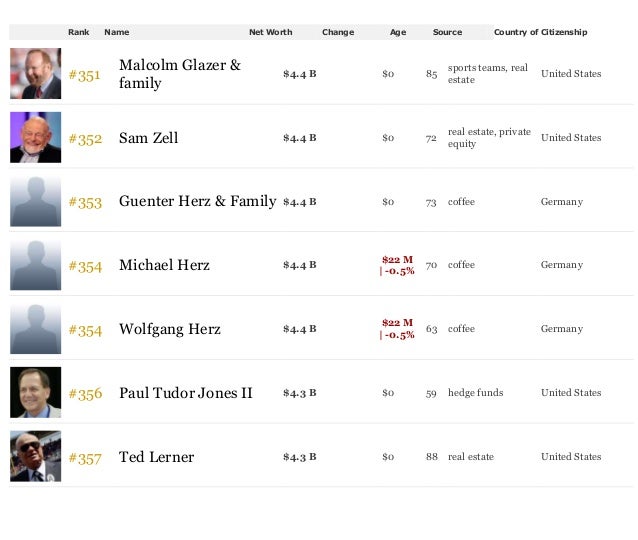Image resolution: width=638 pixels, height=540 pixels.
Task: Click the Guenter Herz & Family name
Action: point(197,202)
